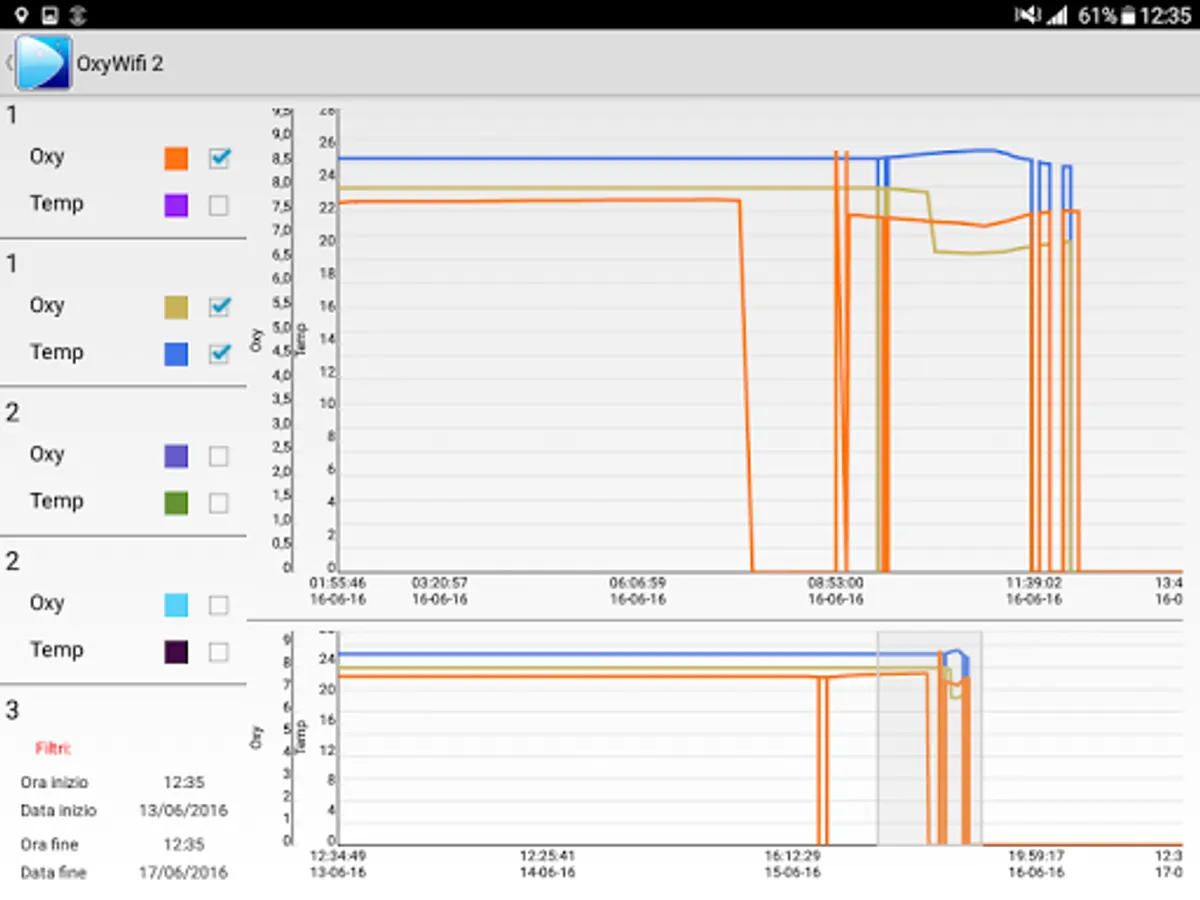Click the Ora inizio label
This screenshot has height=900, width=1200.
(54, 782)
